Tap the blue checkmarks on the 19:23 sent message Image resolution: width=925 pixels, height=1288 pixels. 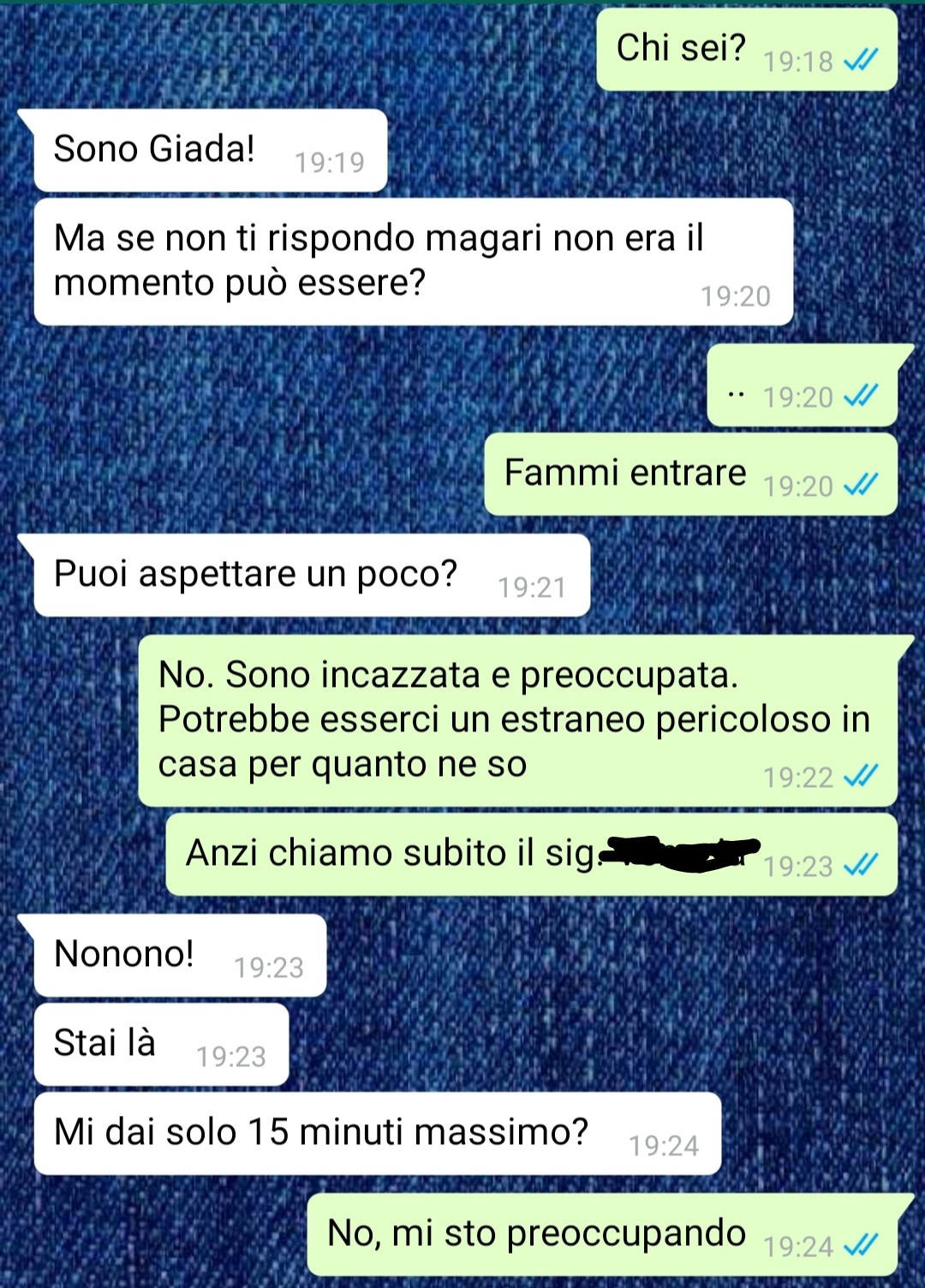pyautogui.click(x=861, y=865)
